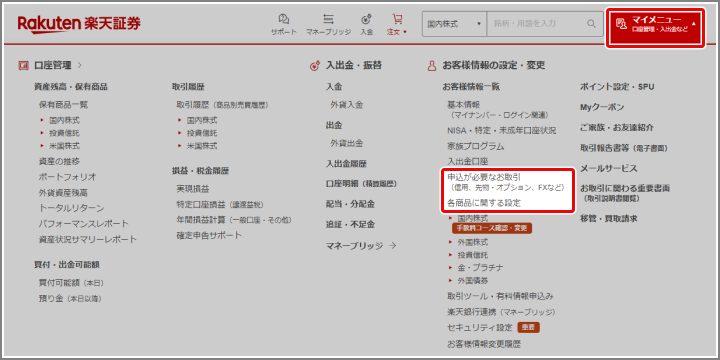The height and width of the screenshot is (360, 720).
Task: Open 家族プログラム
Action: [x=476, y=146]
